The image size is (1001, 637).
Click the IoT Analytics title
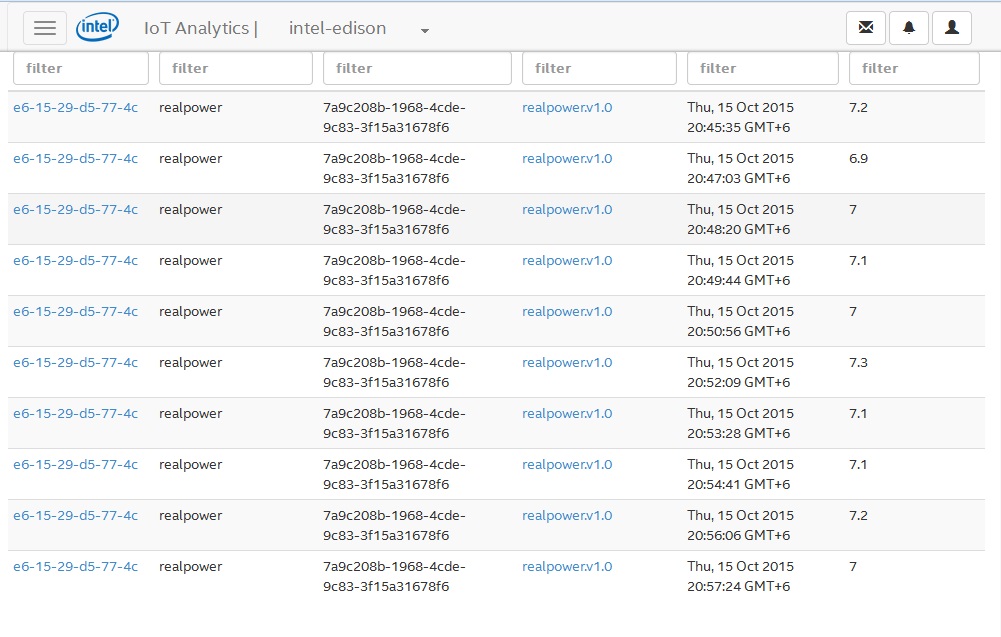(x=196, y=28)
